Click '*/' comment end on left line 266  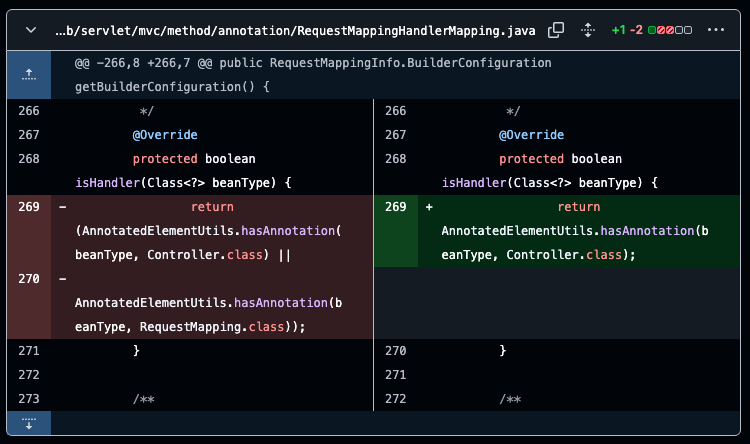pyautogui.click(x=146, y=111)
